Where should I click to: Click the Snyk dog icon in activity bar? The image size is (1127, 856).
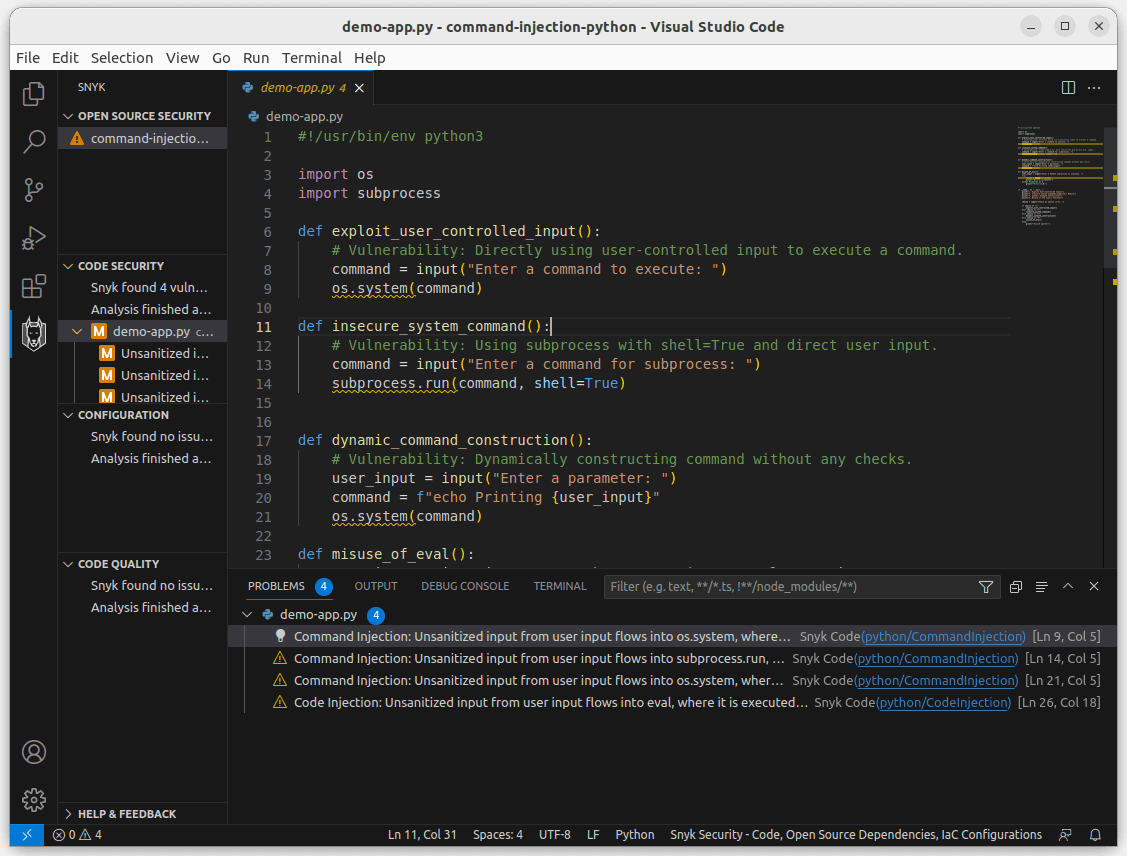coord(34,334)
